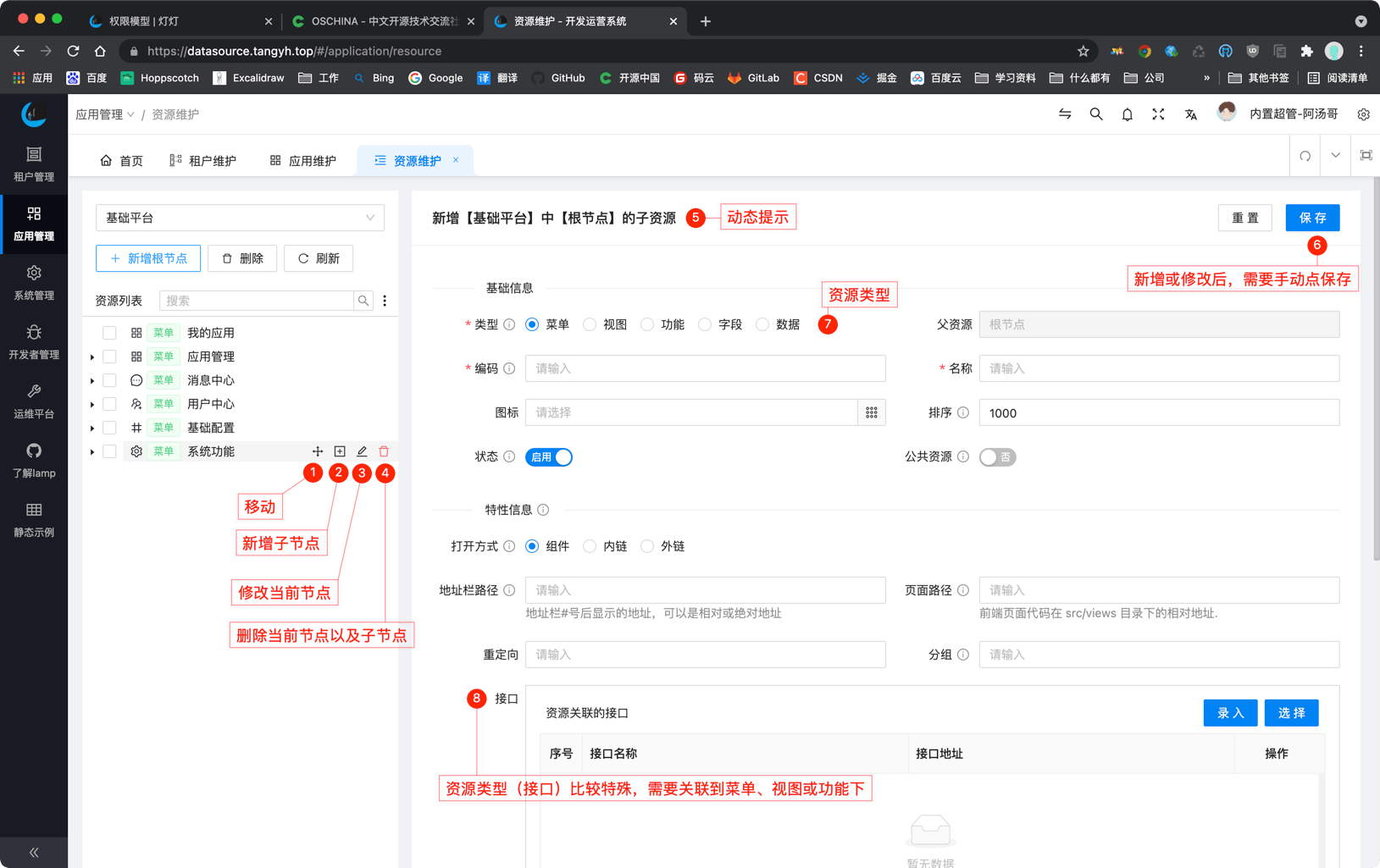1380x868 pixels.
Task: Select the 视图 resource type radio
Action: 590,324
